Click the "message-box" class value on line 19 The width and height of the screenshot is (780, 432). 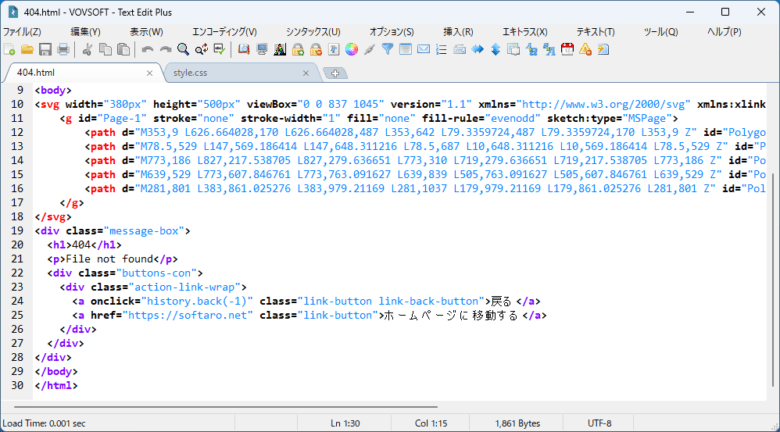pos(144,231)
